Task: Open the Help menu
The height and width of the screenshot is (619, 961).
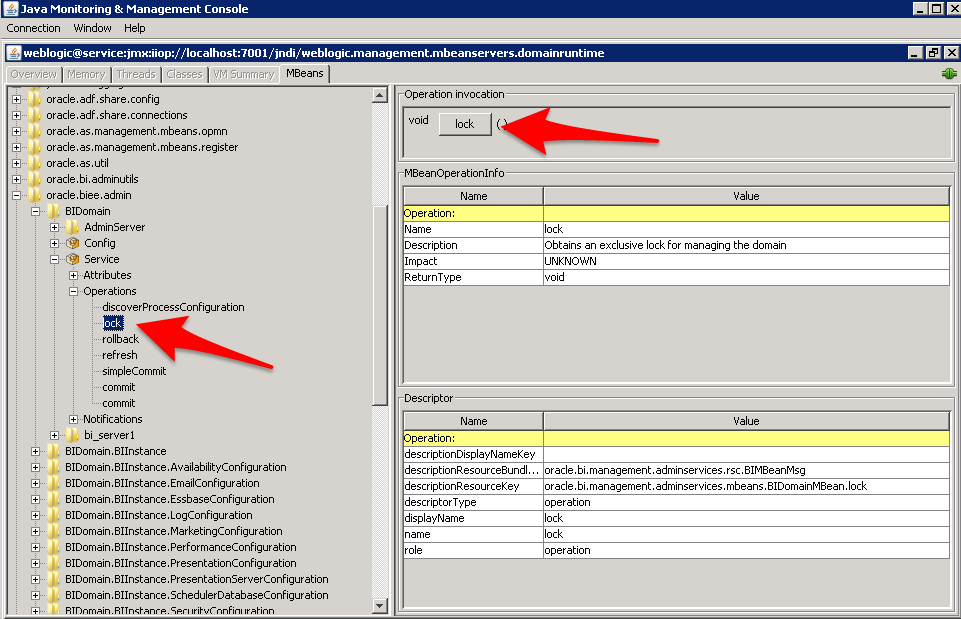Action: pos(134,28)
